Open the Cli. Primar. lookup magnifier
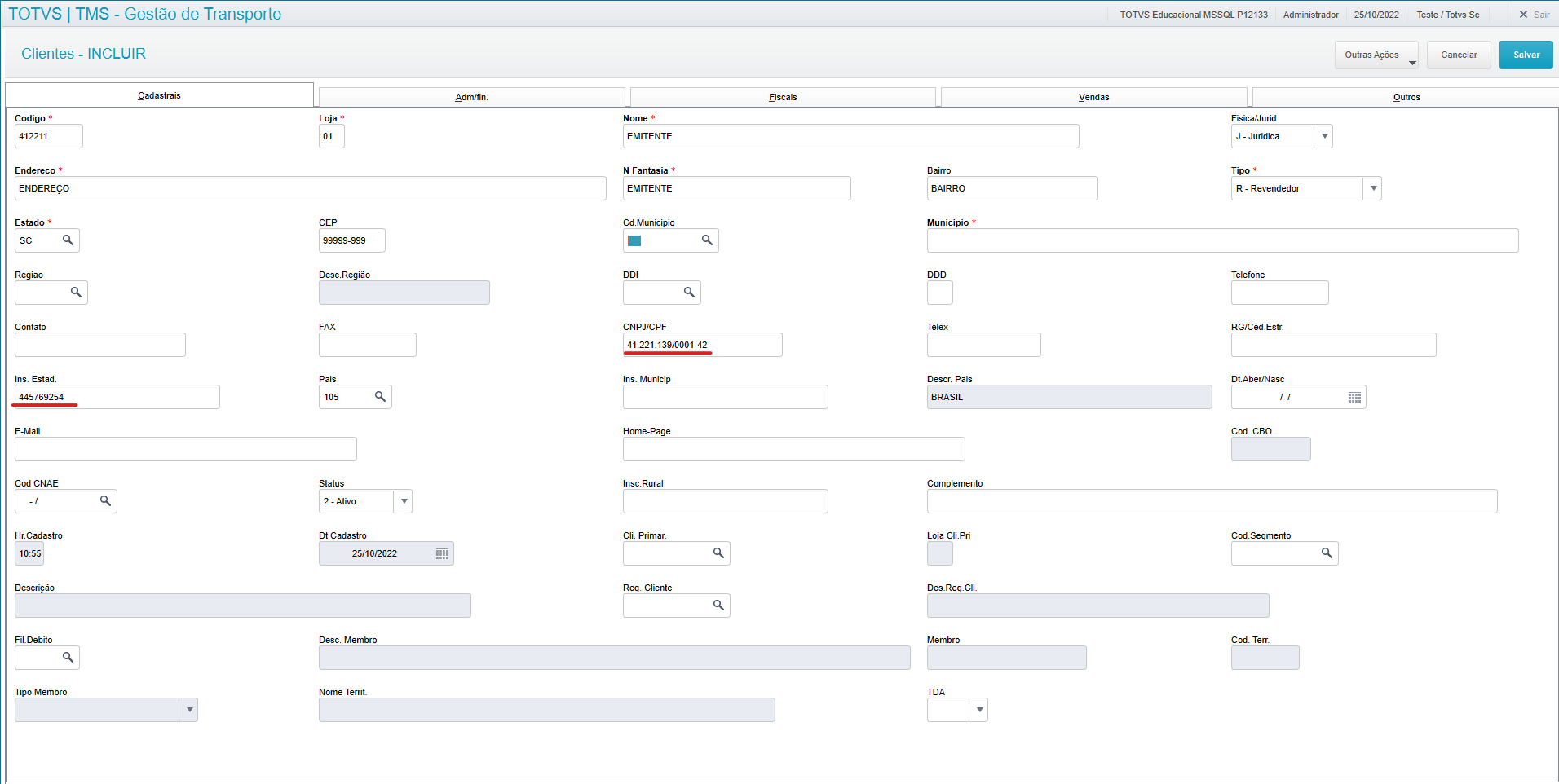1559x784 pixels. pos(718,553)
